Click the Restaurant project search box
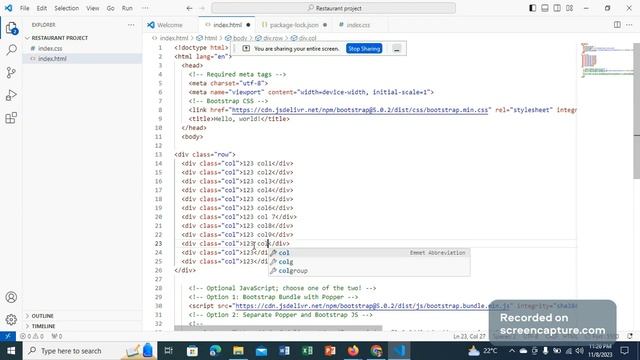640x360 pixels. pos(334,8)
